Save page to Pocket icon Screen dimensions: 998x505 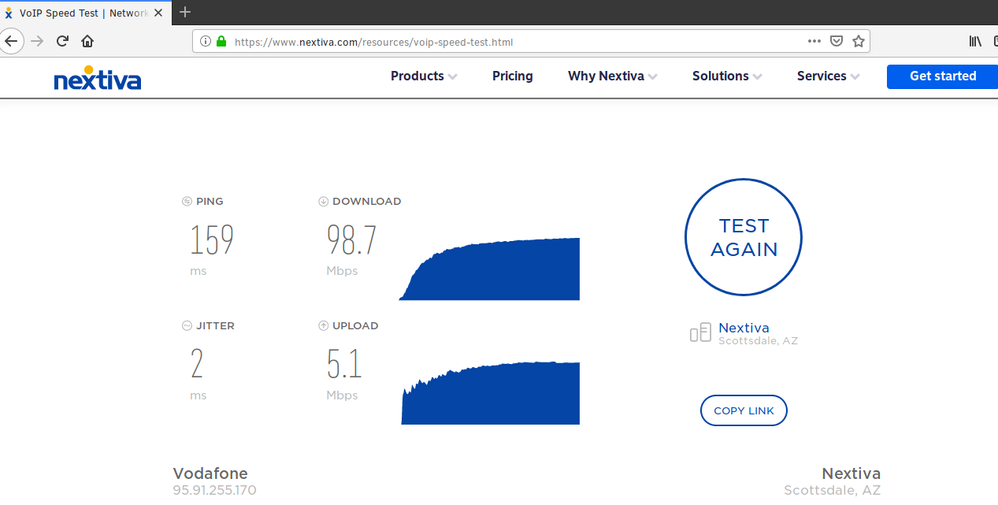pyautogui.click(x=836, y=41)
